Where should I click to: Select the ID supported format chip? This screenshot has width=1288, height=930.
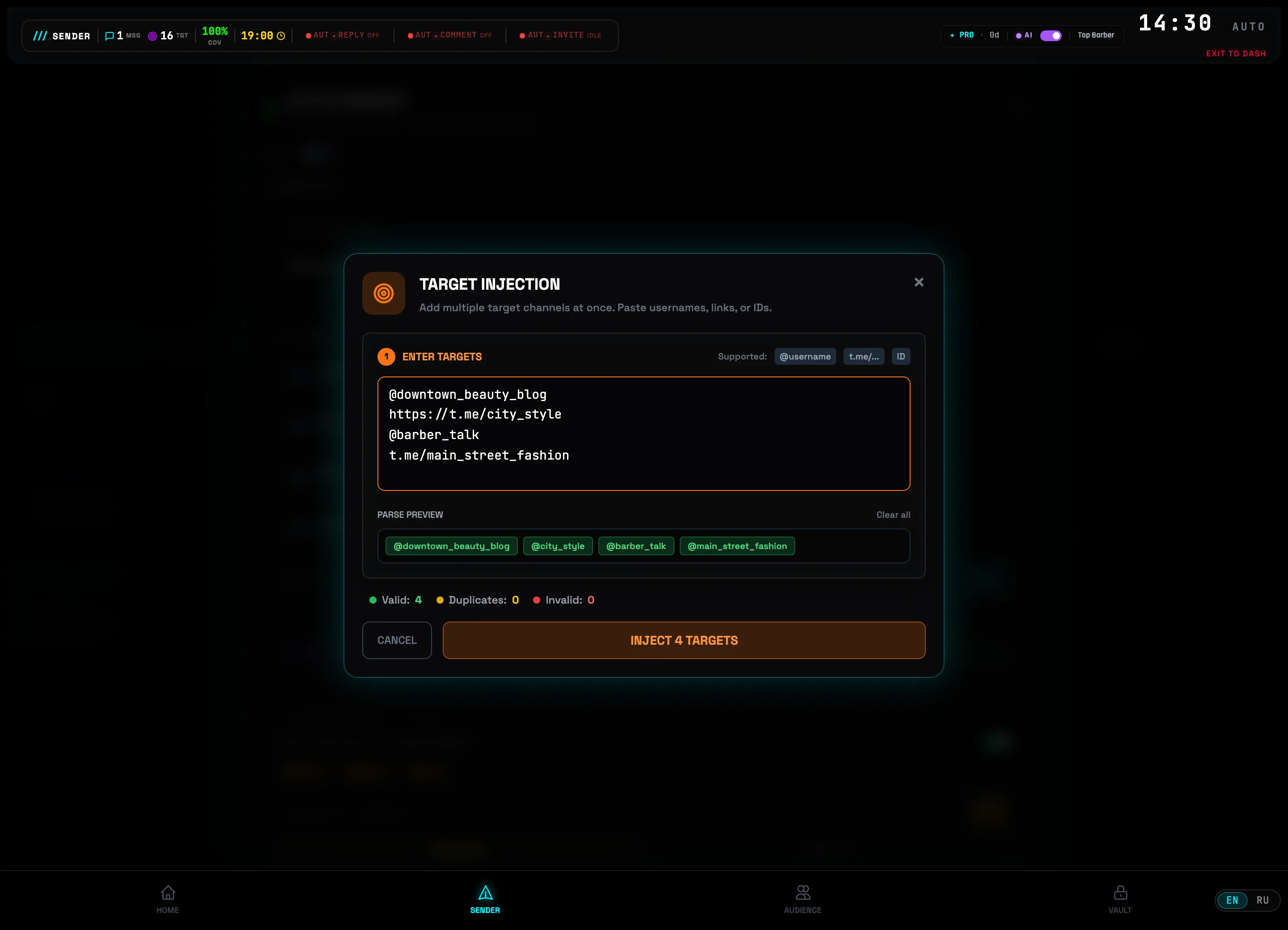tap(901, 356)
